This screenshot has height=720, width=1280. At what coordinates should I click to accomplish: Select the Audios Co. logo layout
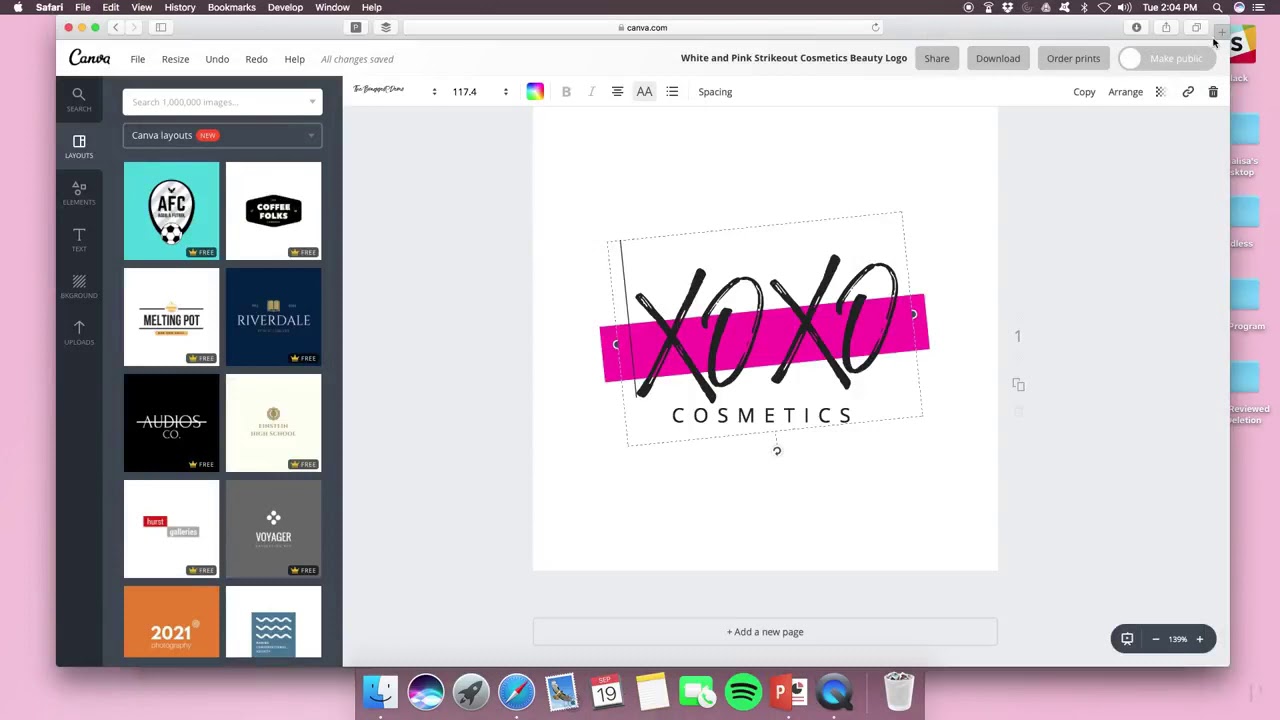pos(171,422)
